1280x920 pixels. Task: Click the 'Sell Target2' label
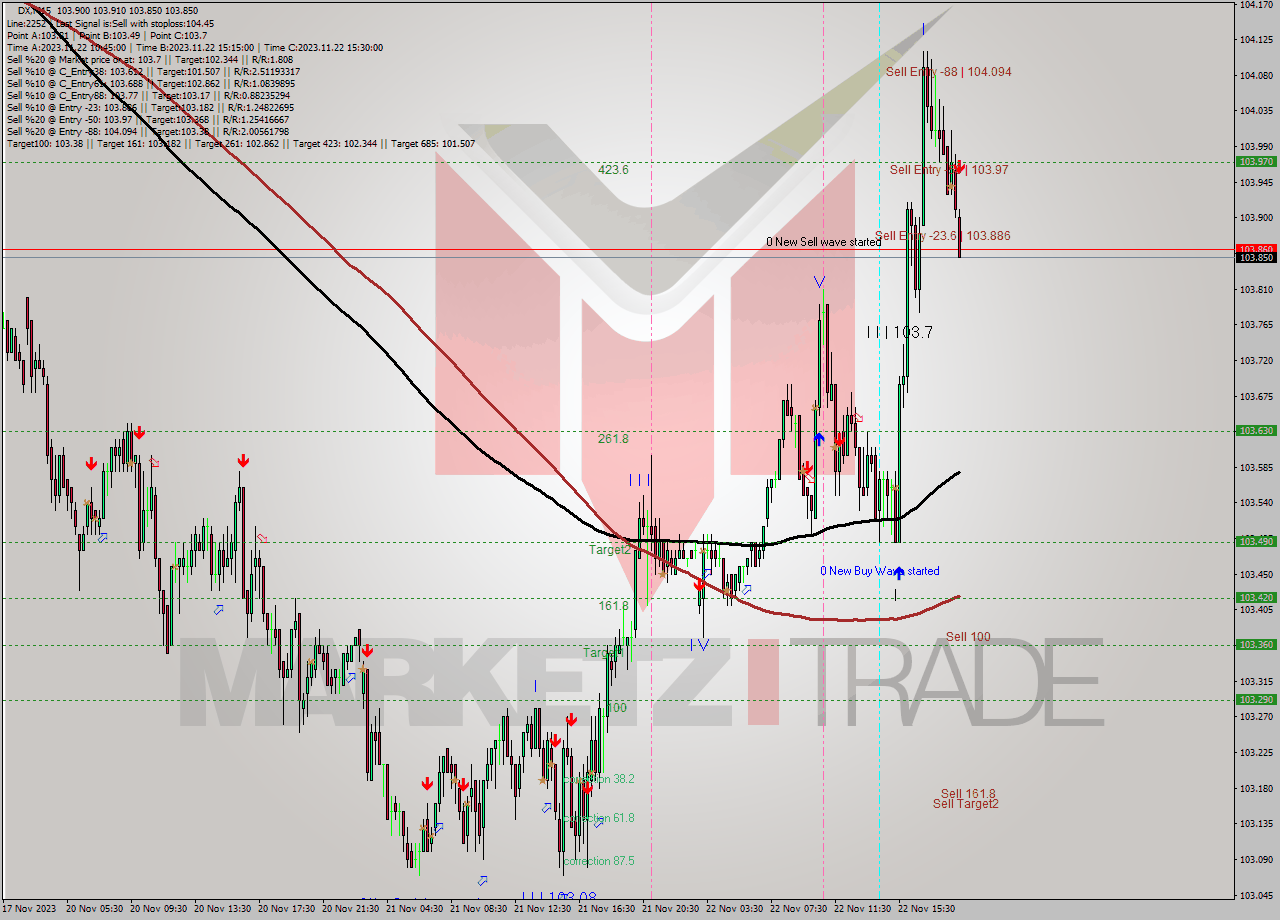coord(965,804)
